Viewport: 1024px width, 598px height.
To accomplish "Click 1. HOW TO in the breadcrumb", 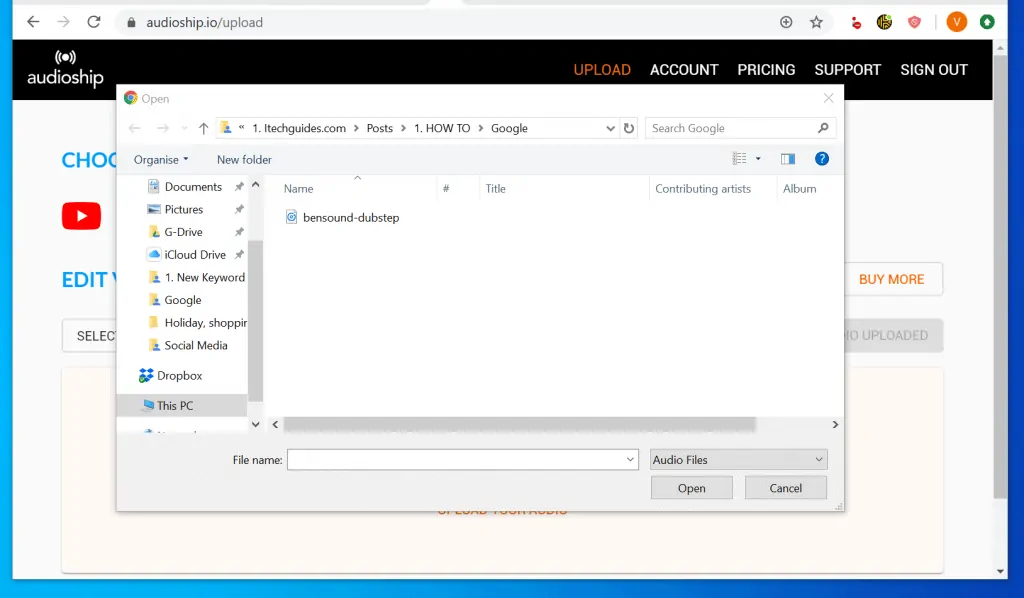I will [x=442, y=129].
